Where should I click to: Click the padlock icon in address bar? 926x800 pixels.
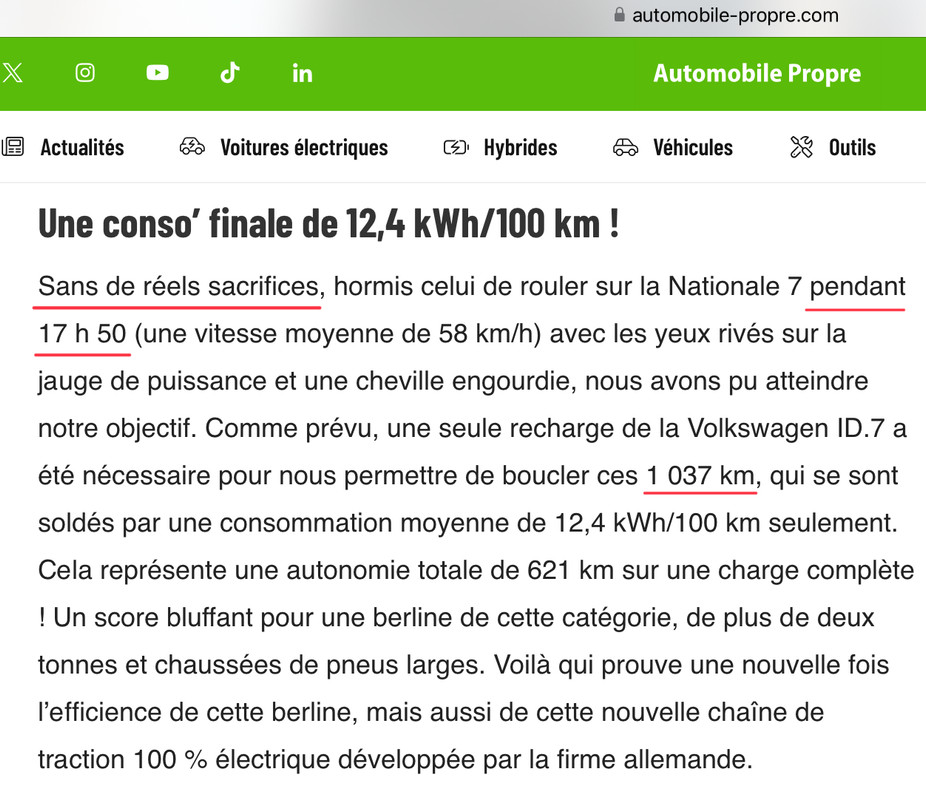pyautogui.click(x=619, y=15)
